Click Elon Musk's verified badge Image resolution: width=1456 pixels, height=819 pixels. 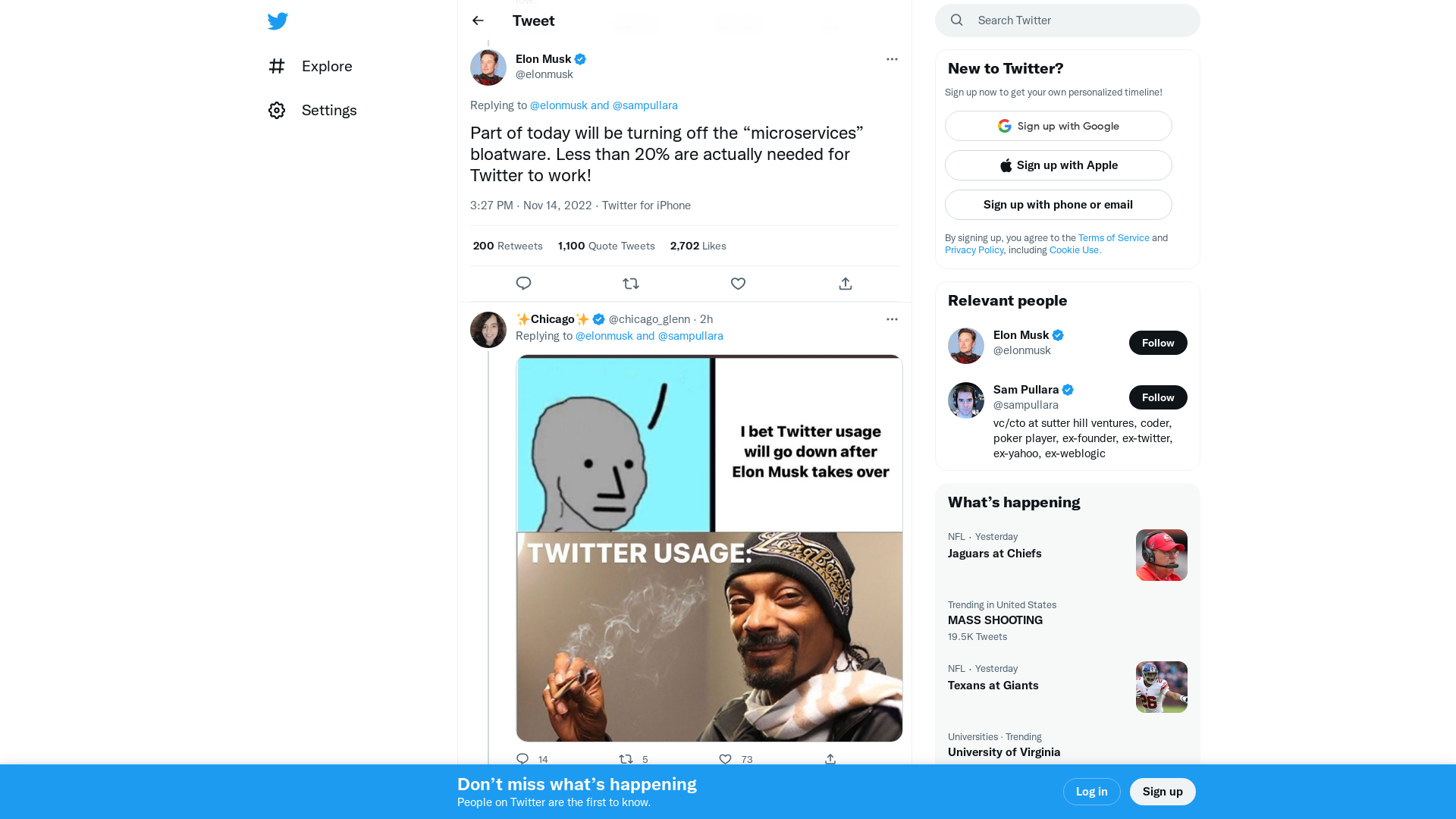coord(579,59)
